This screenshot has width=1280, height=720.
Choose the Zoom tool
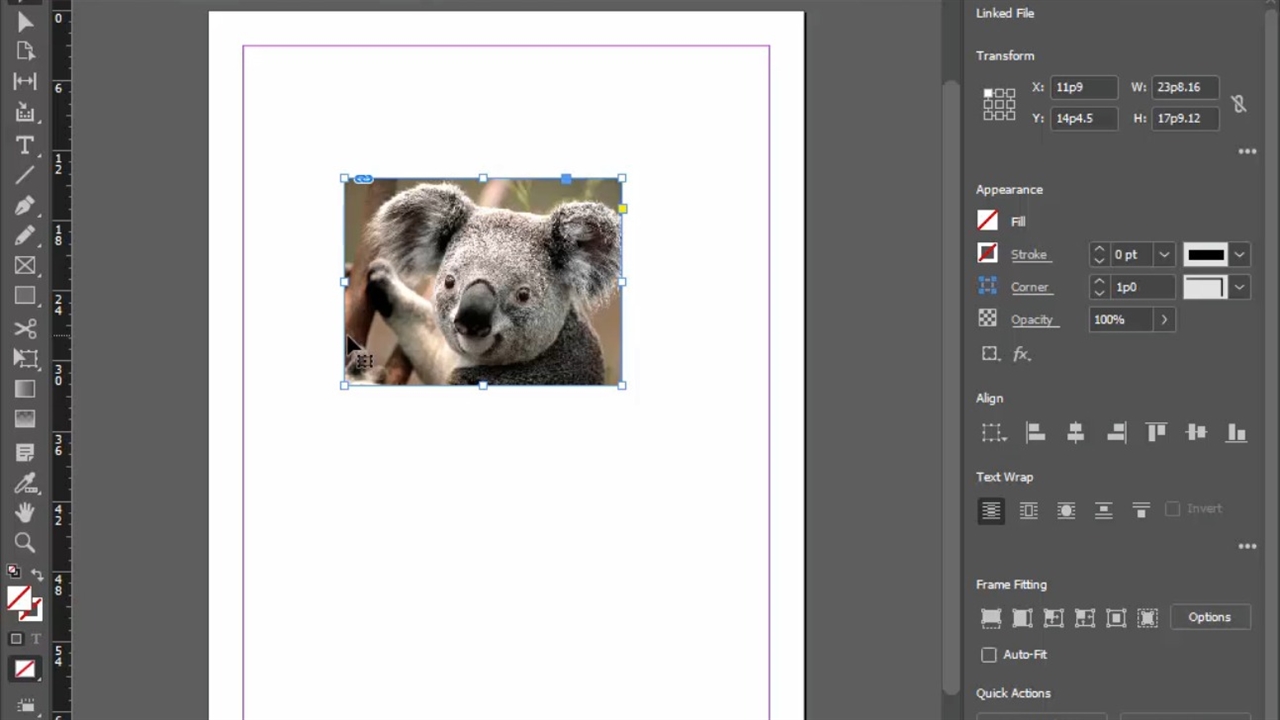tap(25, 543)
